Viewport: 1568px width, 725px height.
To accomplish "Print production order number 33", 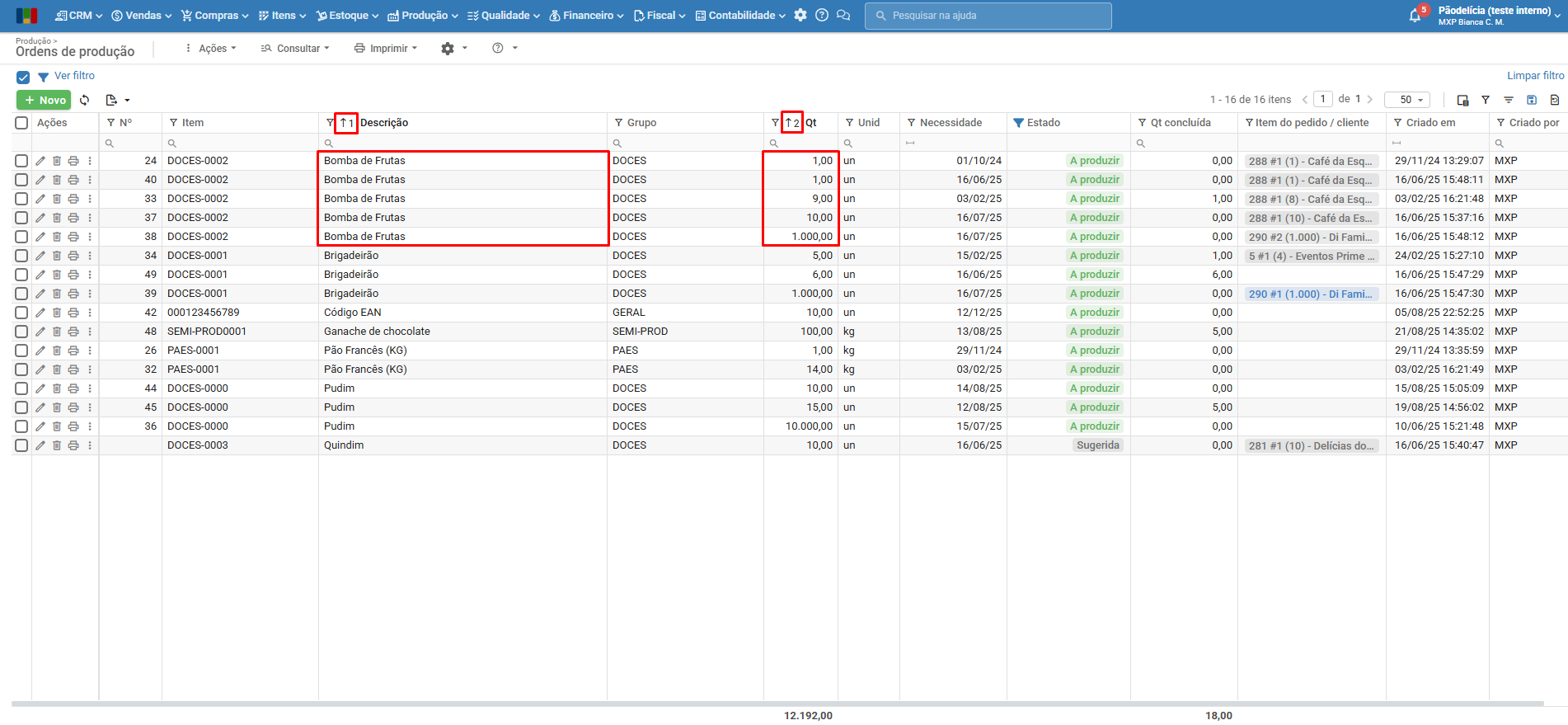I will (73, 199).
